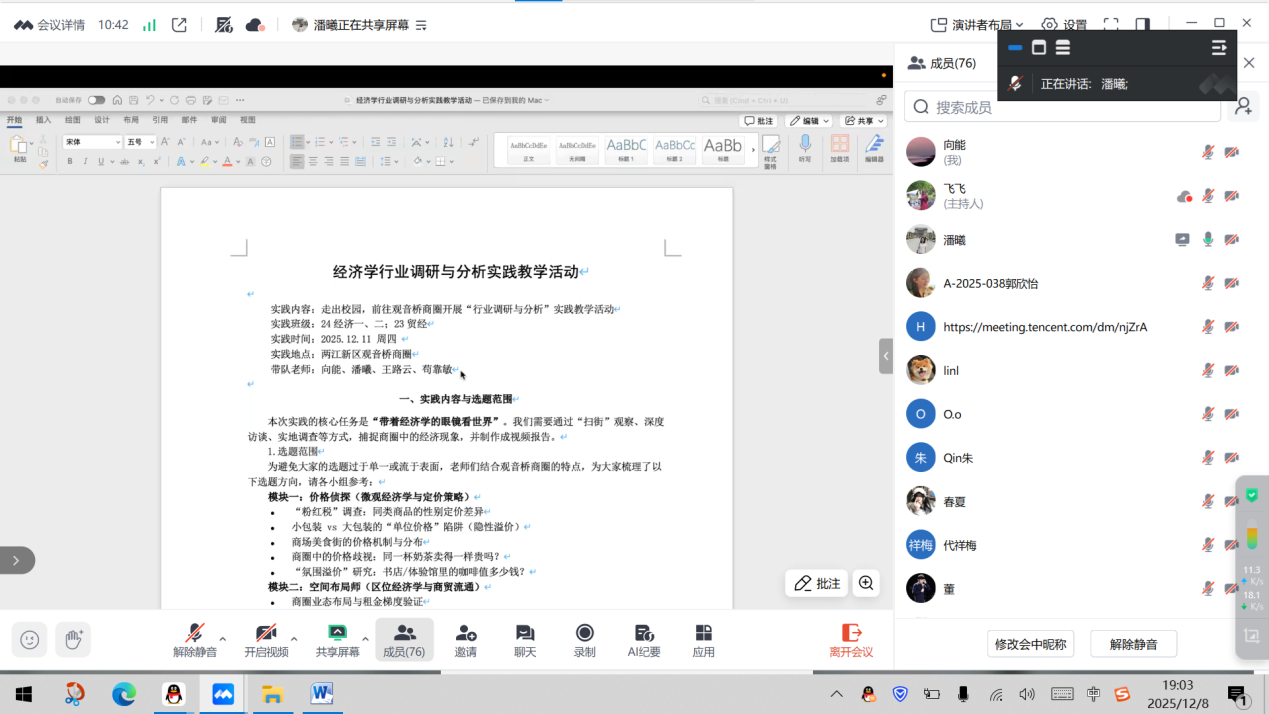
Task: Click the 修改会中昵称 button
Action: [1030, 644]
